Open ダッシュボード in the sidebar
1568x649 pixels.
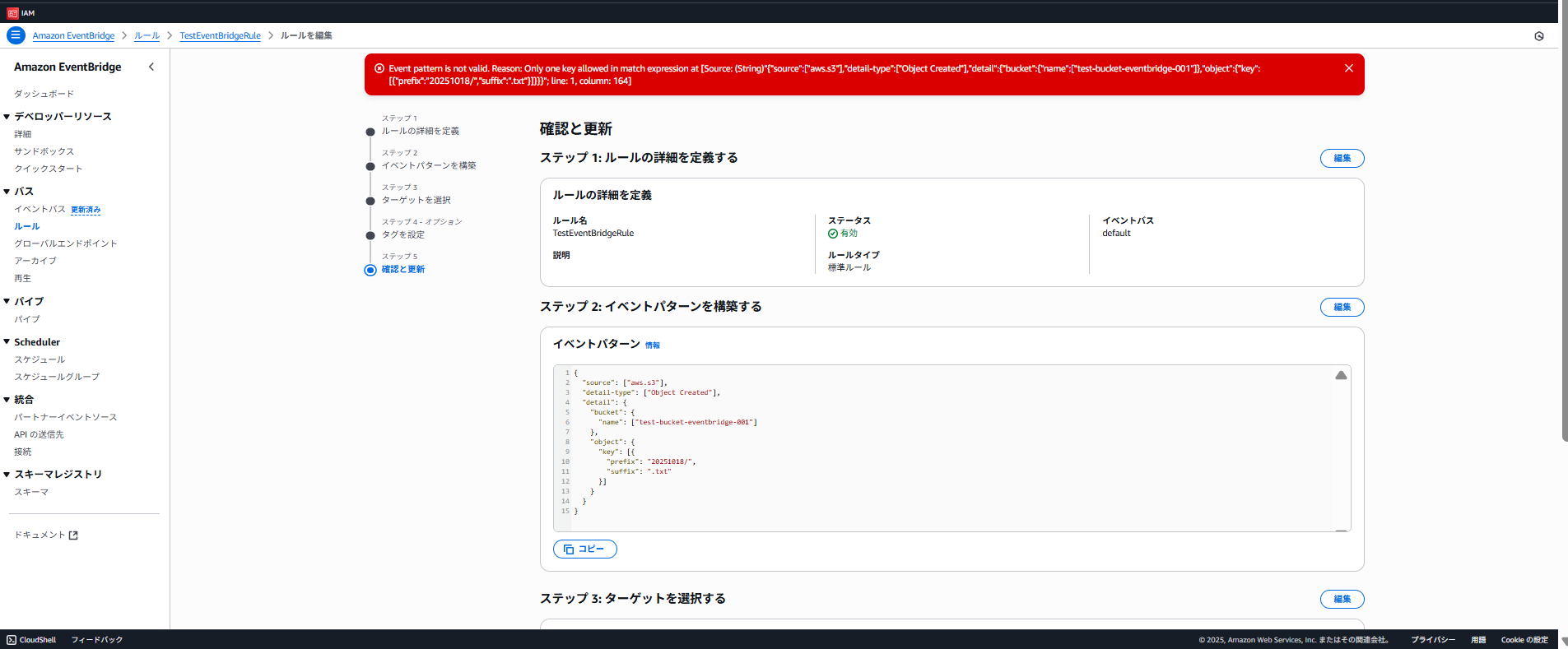(44, 94)
